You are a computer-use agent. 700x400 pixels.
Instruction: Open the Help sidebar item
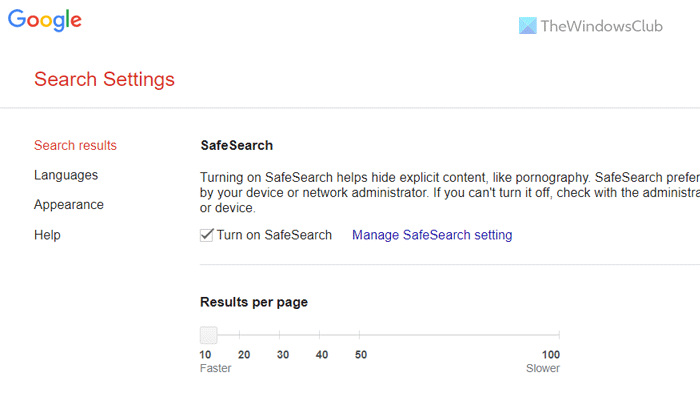47,235
